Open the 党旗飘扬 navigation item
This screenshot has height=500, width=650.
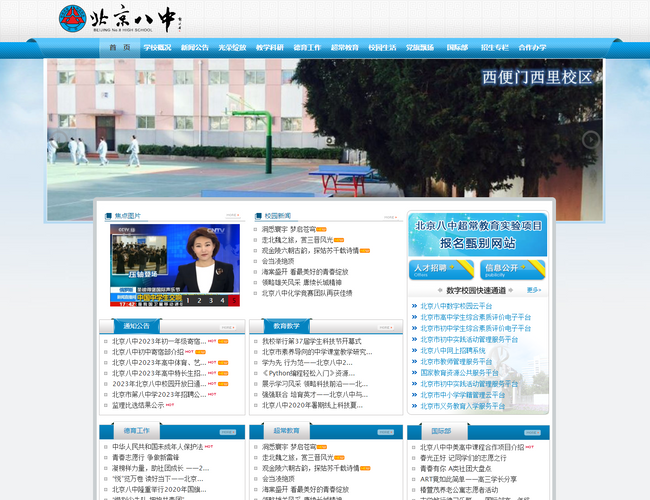click(420, 48)
